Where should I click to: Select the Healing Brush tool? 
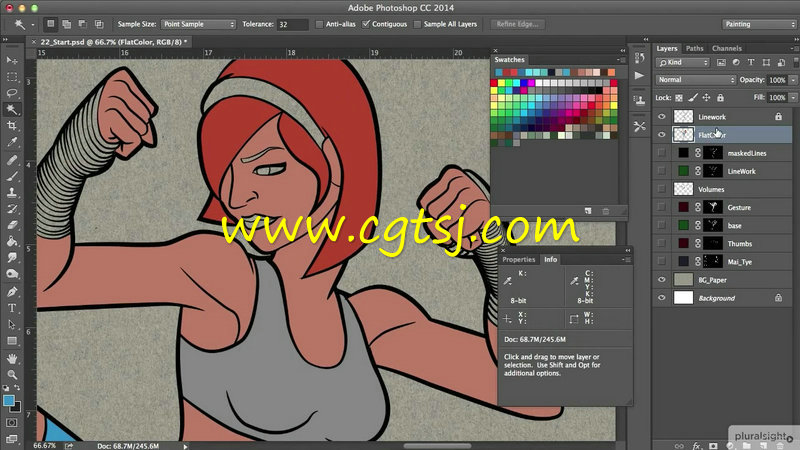[12, 160]
